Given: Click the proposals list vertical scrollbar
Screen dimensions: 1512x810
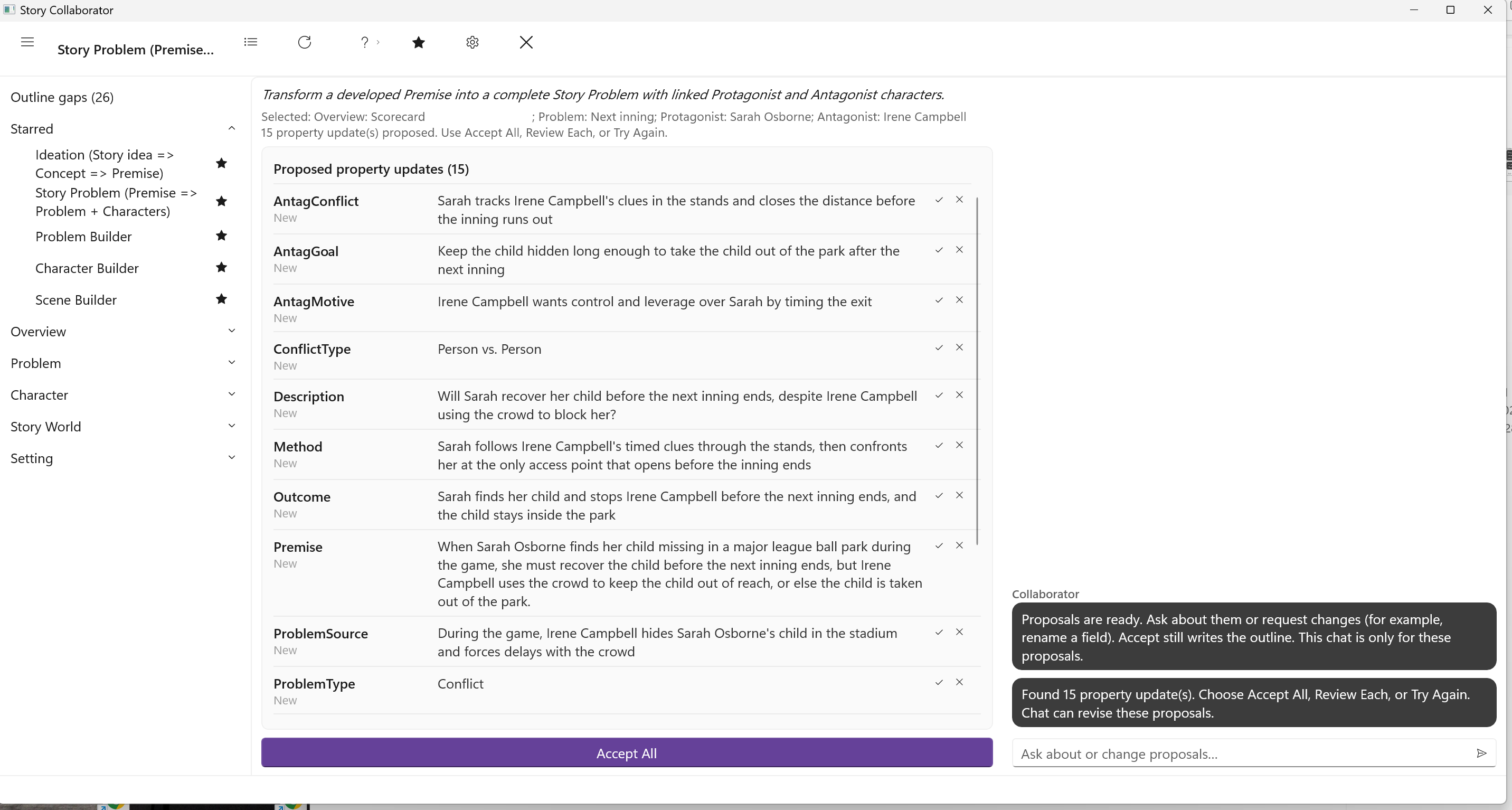Looking at the screenshot, I should coord(977,371).
